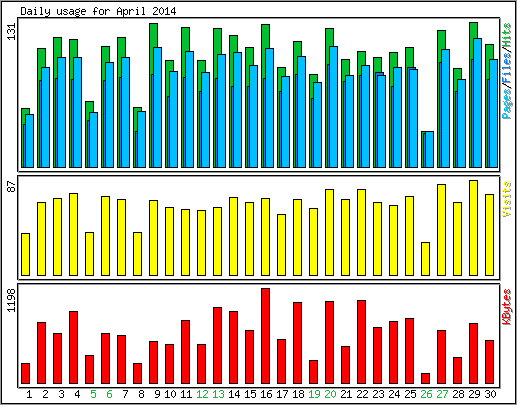
Task: Select the cyan files bar for day 29
Action: pyautogui.click(x=478, y=103)
